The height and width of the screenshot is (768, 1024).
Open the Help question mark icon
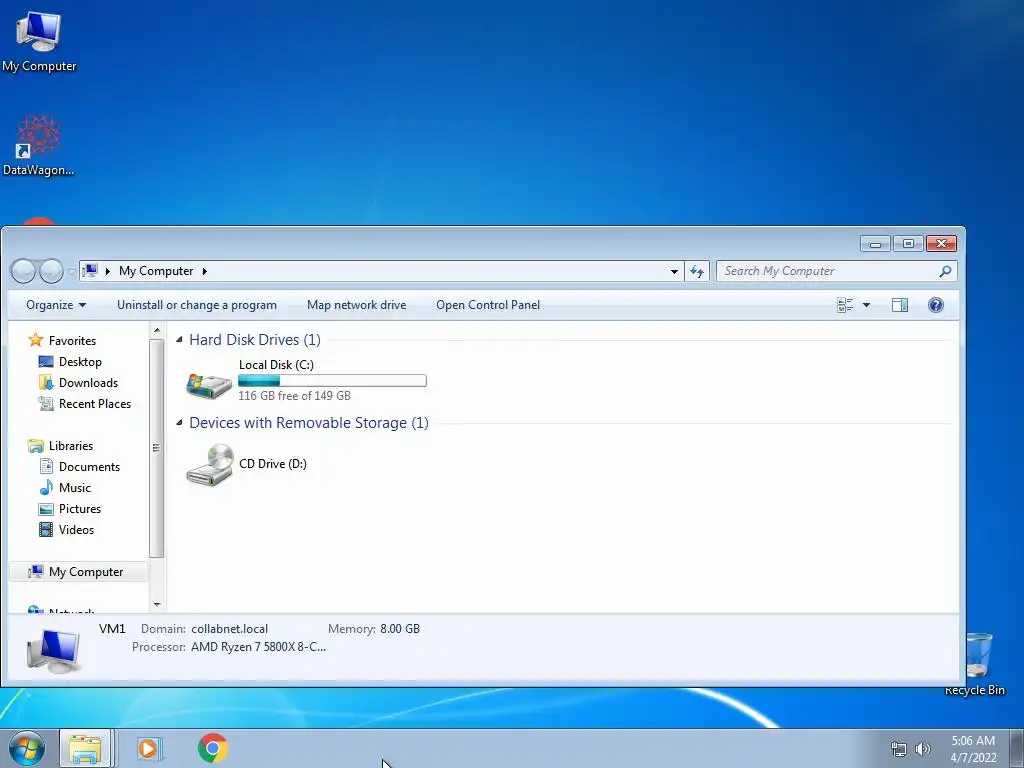click(936, 305)
